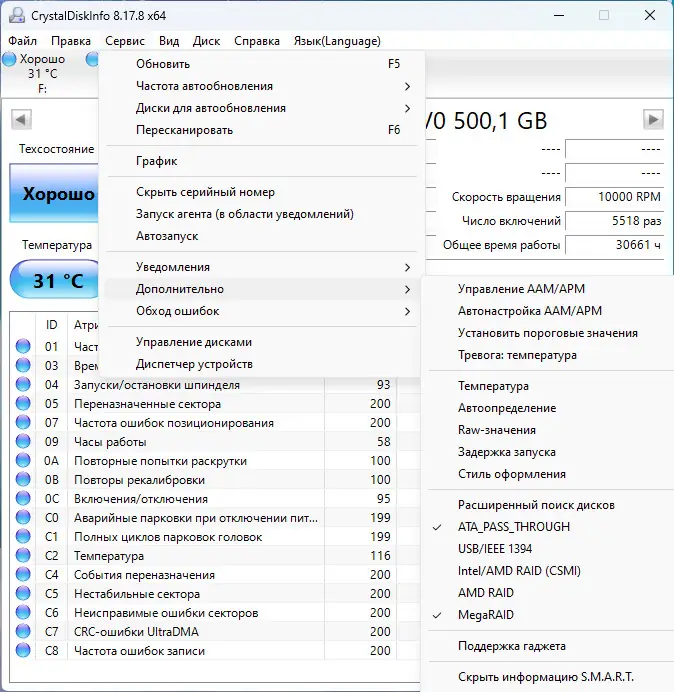Image resolution: width=674 pixels, height=692 pixels.
Task: Click the status orb for attribute C8
Action: [x=23, y=651]
